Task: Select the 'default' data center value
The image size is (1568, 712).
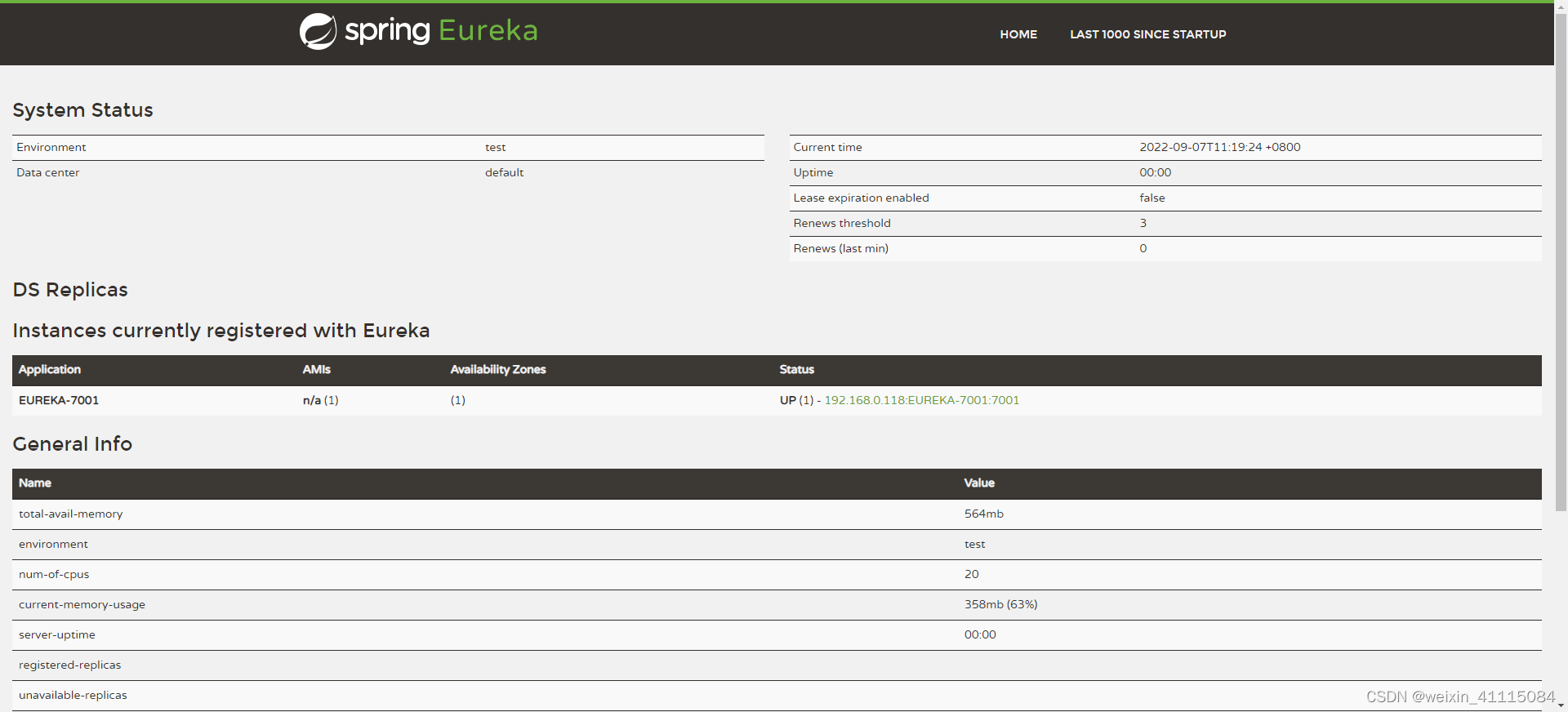Action: pyautogui.click(x=504, y=172)
